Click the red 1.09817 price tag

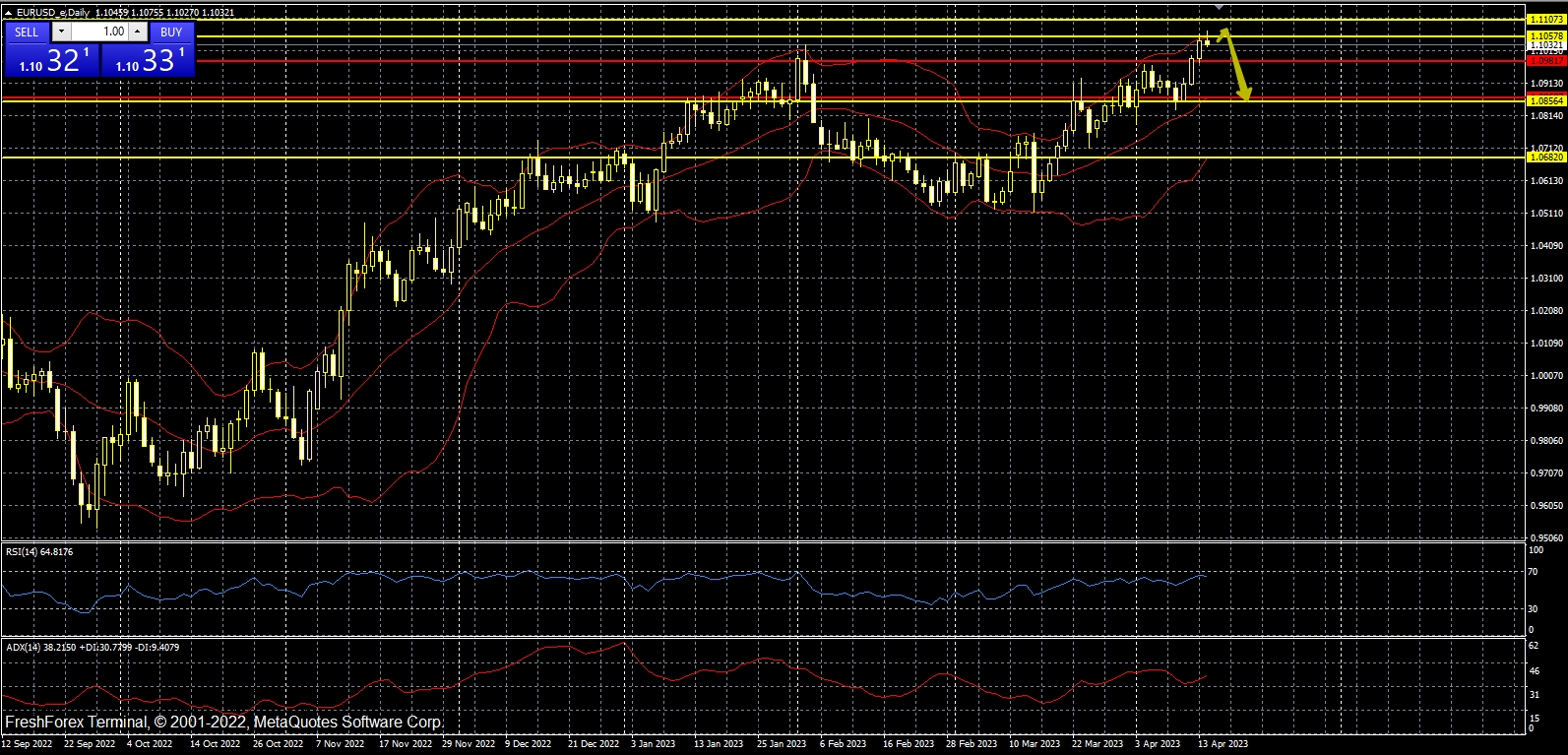[1545, 61]
